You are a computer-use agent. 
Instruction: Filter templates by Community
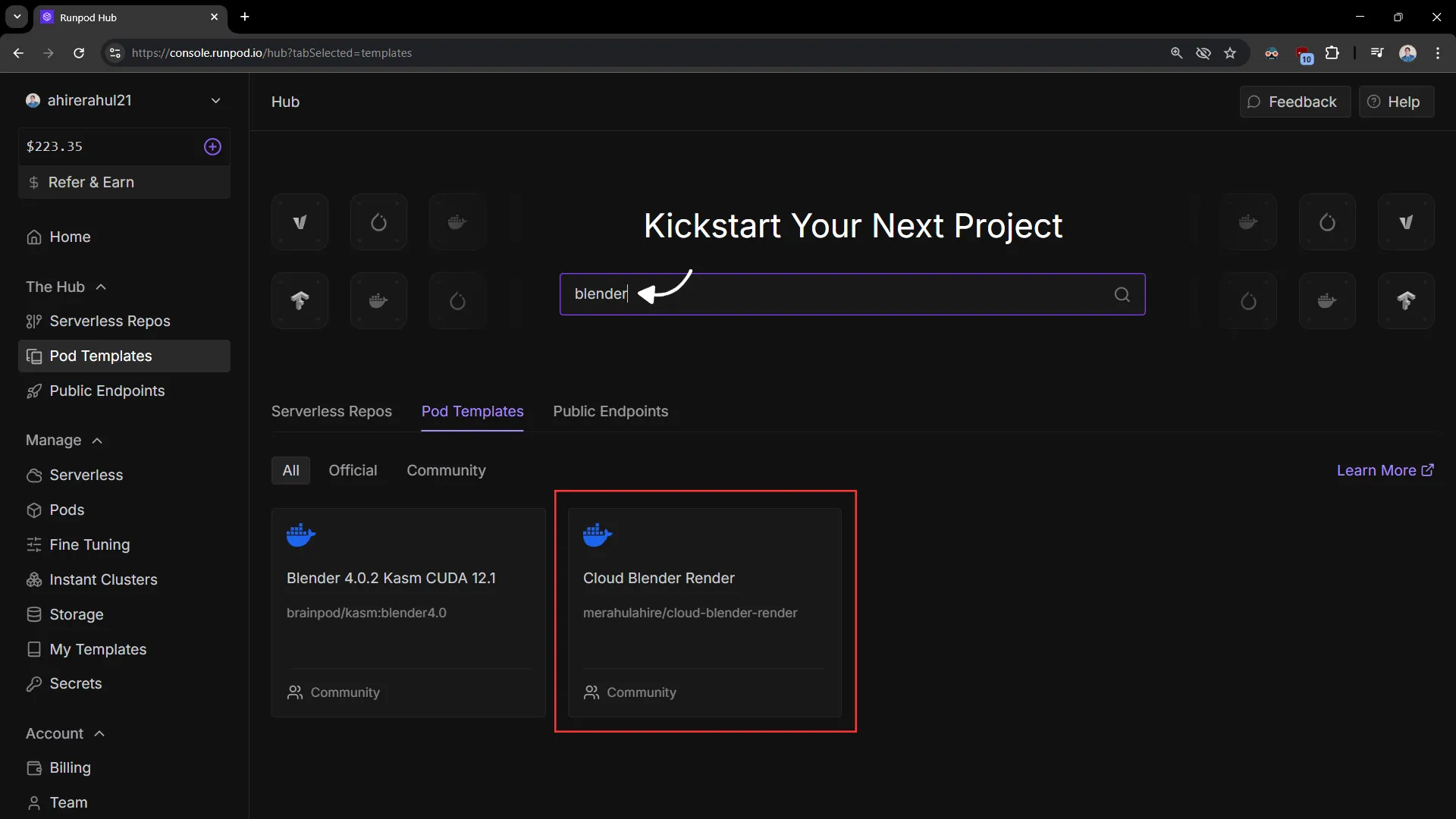[446, 470]
